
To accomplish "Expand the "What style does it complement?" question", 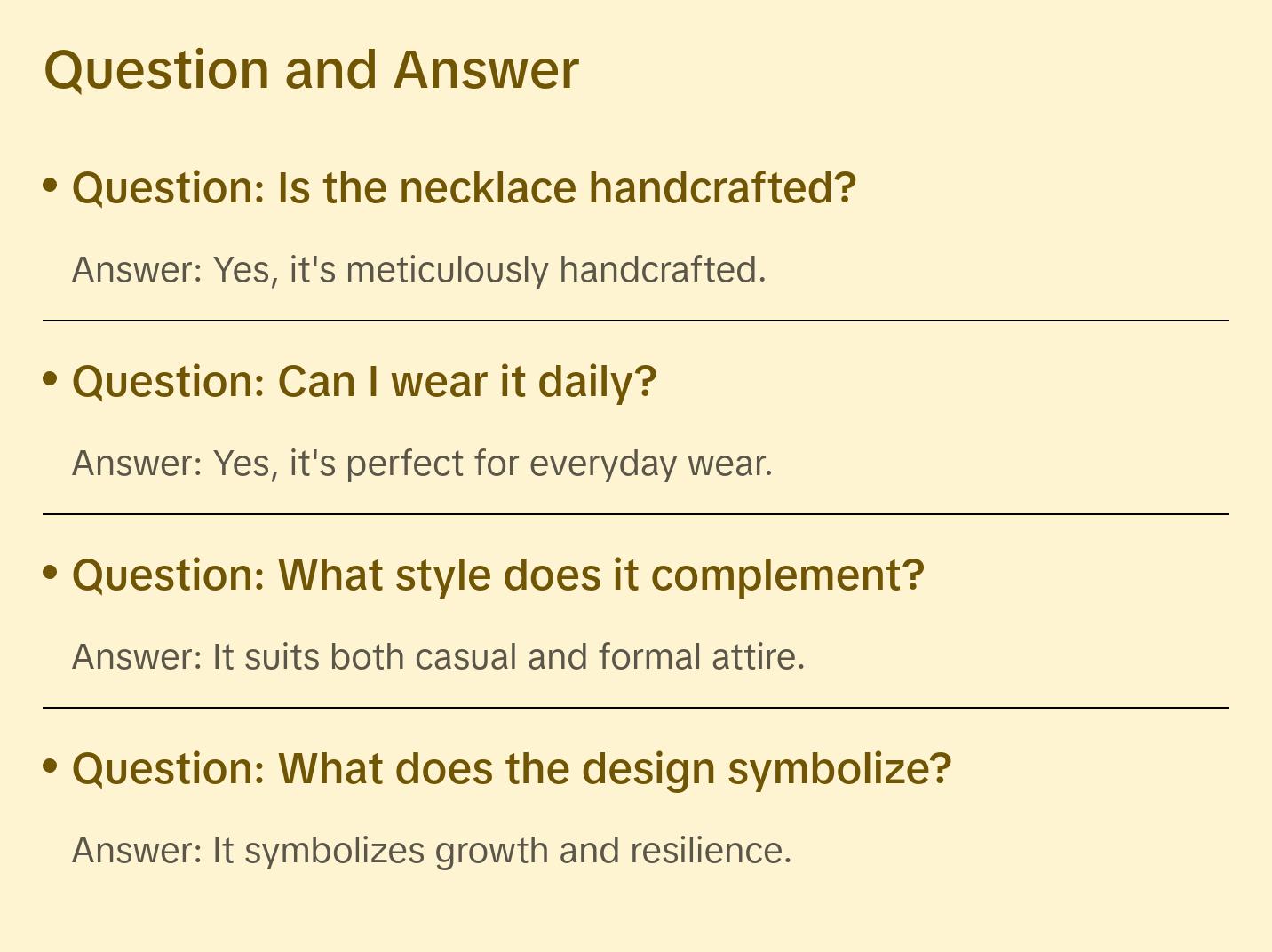I will 498,575.
